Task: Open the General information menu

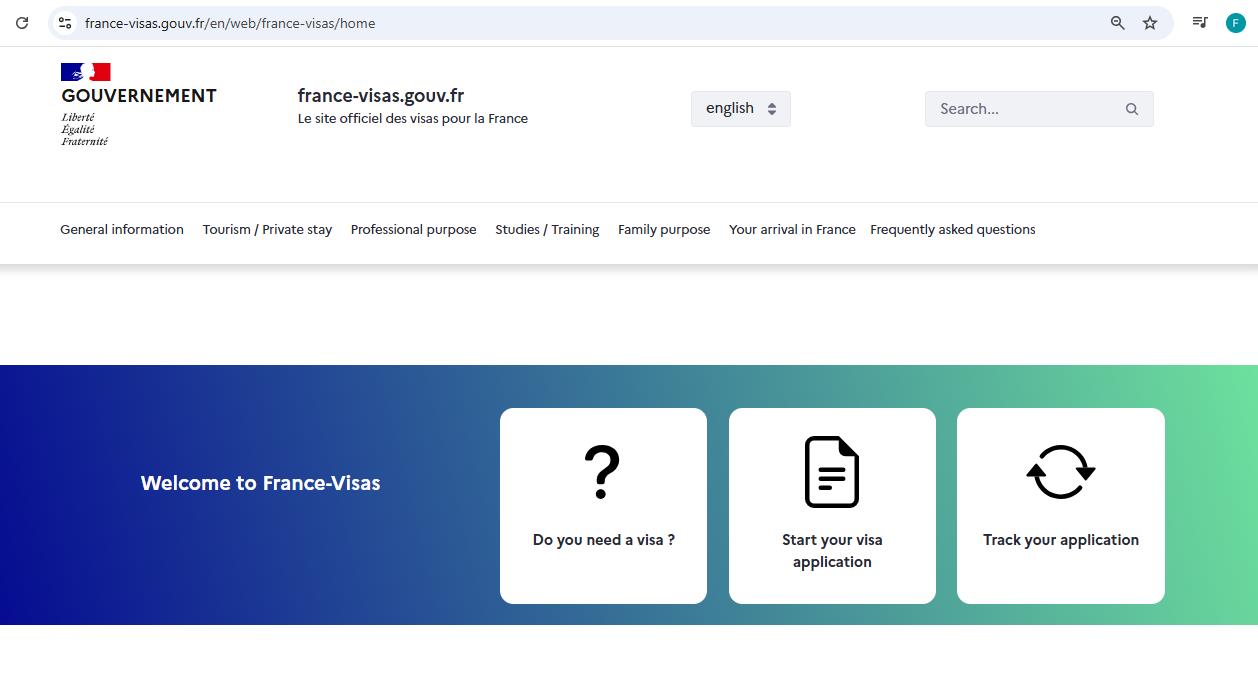Action: pyautogui.click(x=121, y=229)
